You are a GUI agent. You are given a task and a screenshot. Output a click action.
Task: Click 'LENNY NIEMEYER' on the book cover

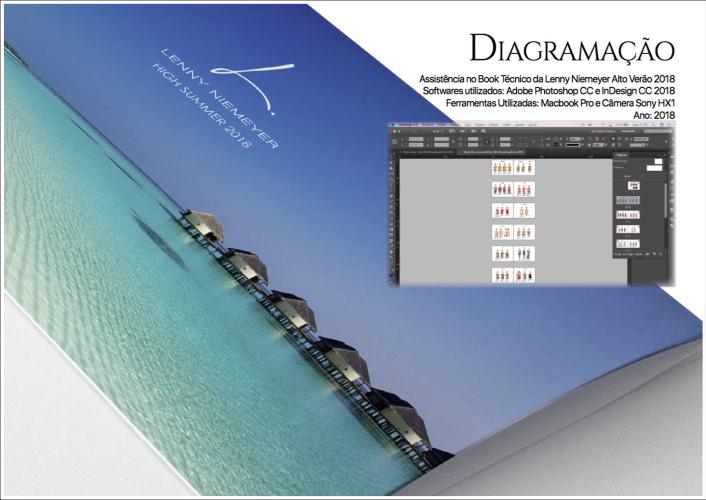(x=219, y=99)
